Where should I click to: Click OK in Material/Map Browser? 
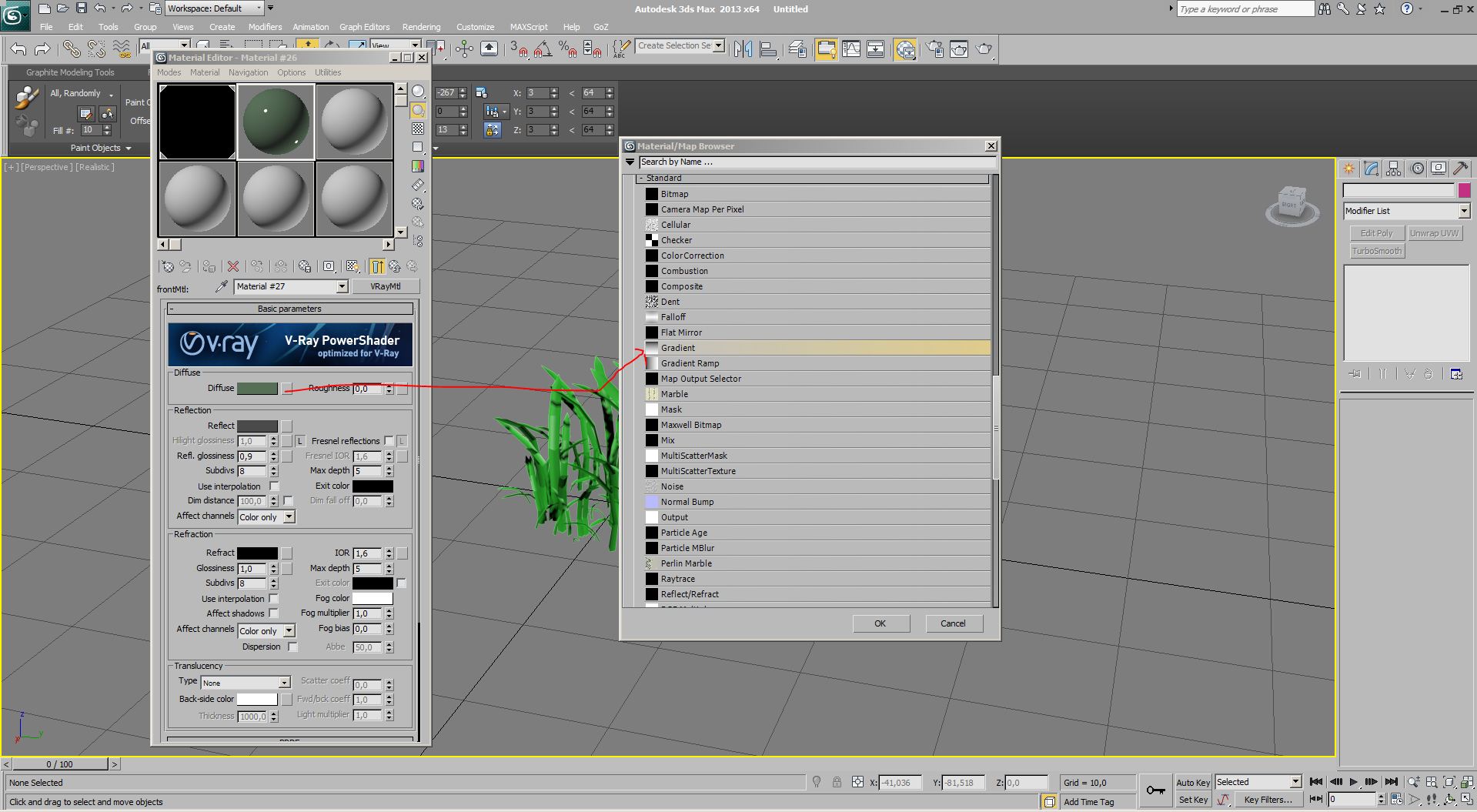pos(880,623)
